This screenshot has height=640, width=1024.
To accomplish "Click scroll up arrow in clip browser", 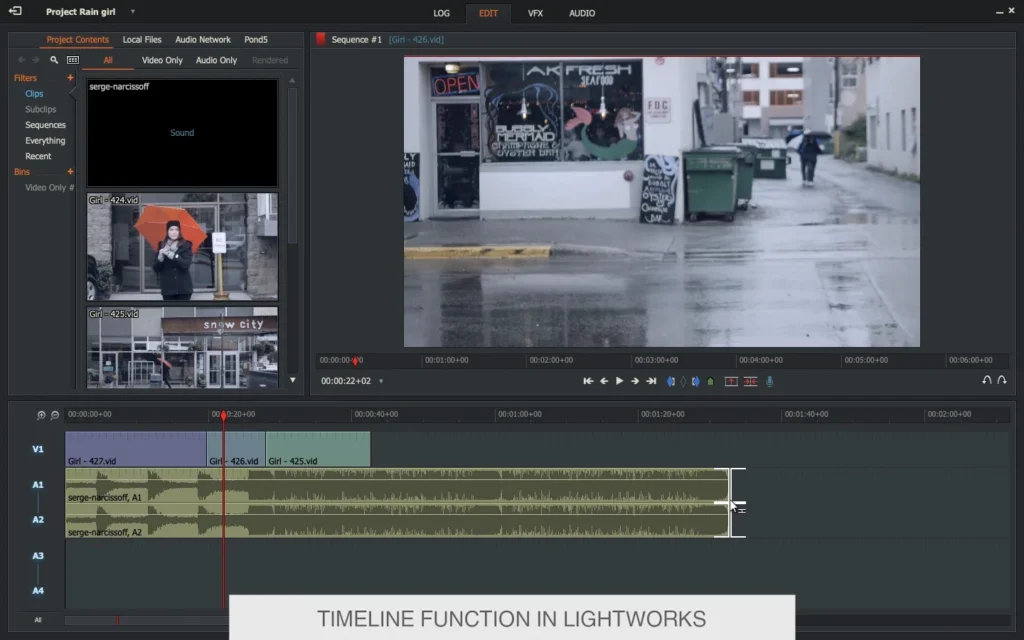I will coord(293,80).
